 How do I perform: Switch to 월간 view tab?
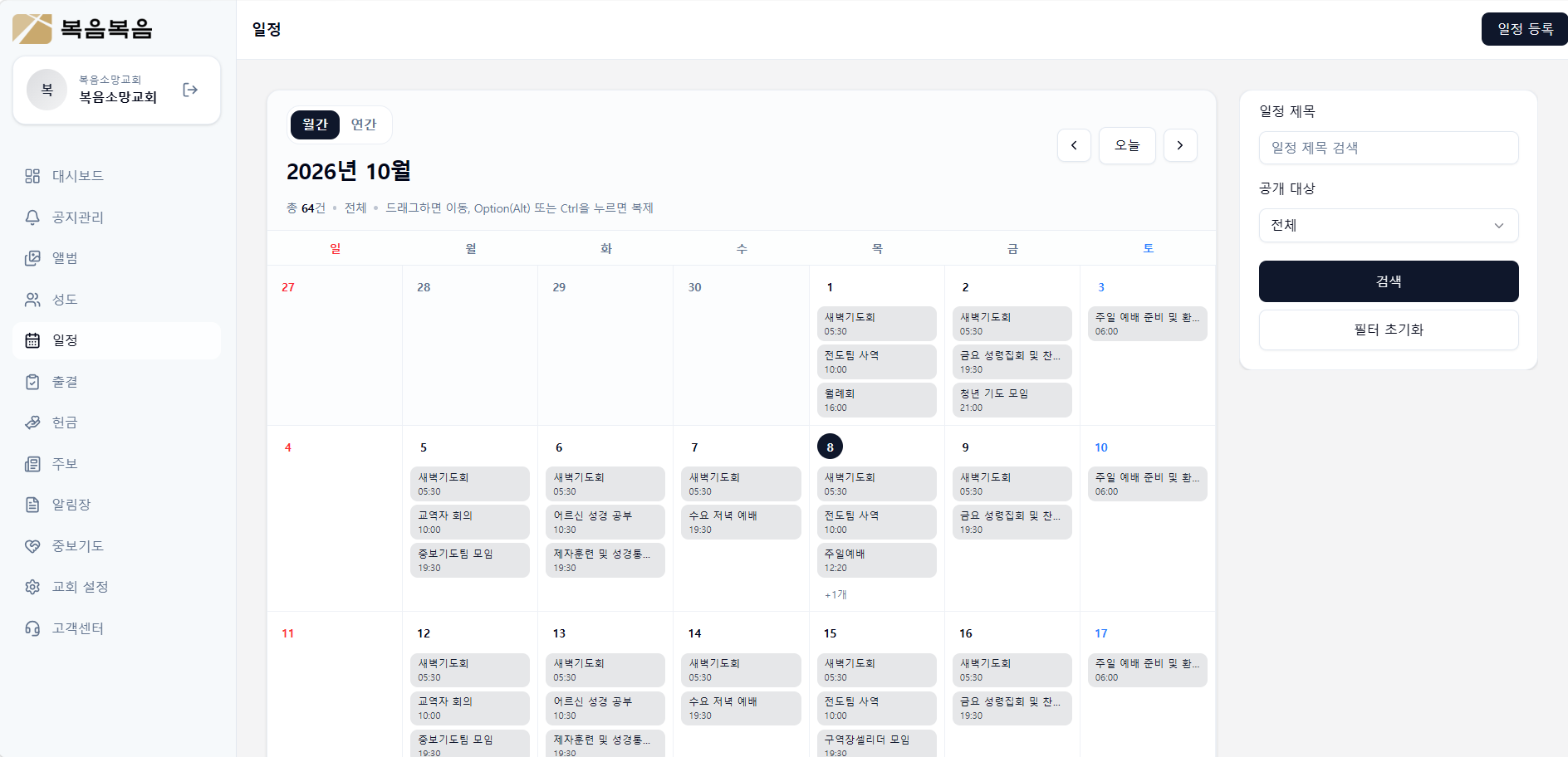(x=315, y=125)
